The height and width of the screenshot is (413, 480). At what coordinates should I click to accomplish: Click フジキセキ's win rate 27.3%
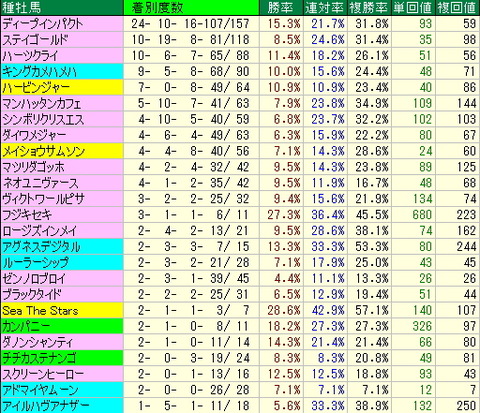[284, 215]
